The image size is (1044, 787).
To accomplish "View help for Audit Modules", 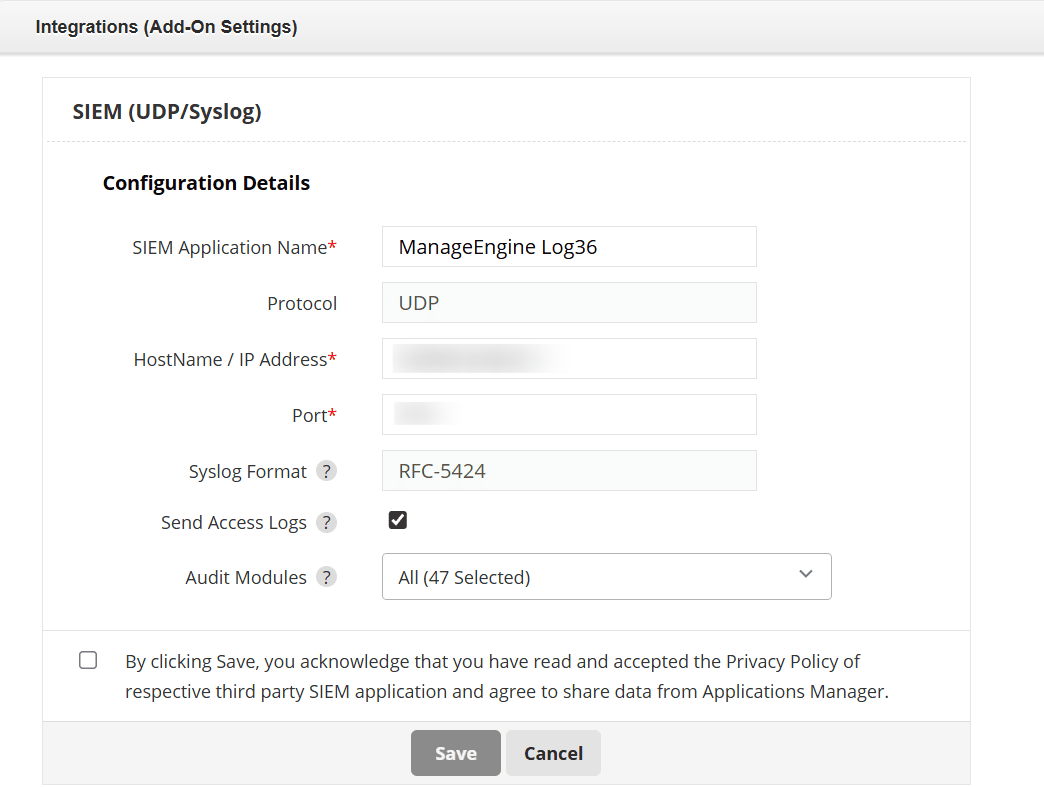I will (x=327, y=577).
